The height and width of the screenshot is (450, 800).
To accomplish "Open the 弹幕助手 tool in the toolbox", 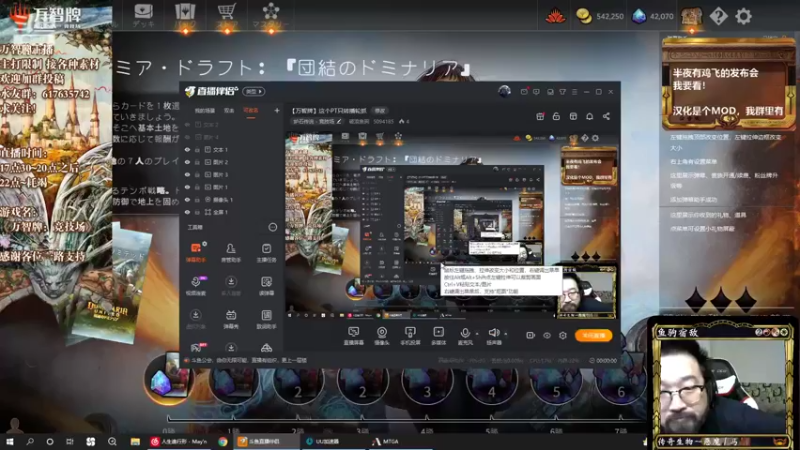I will (x=195, y=253).
